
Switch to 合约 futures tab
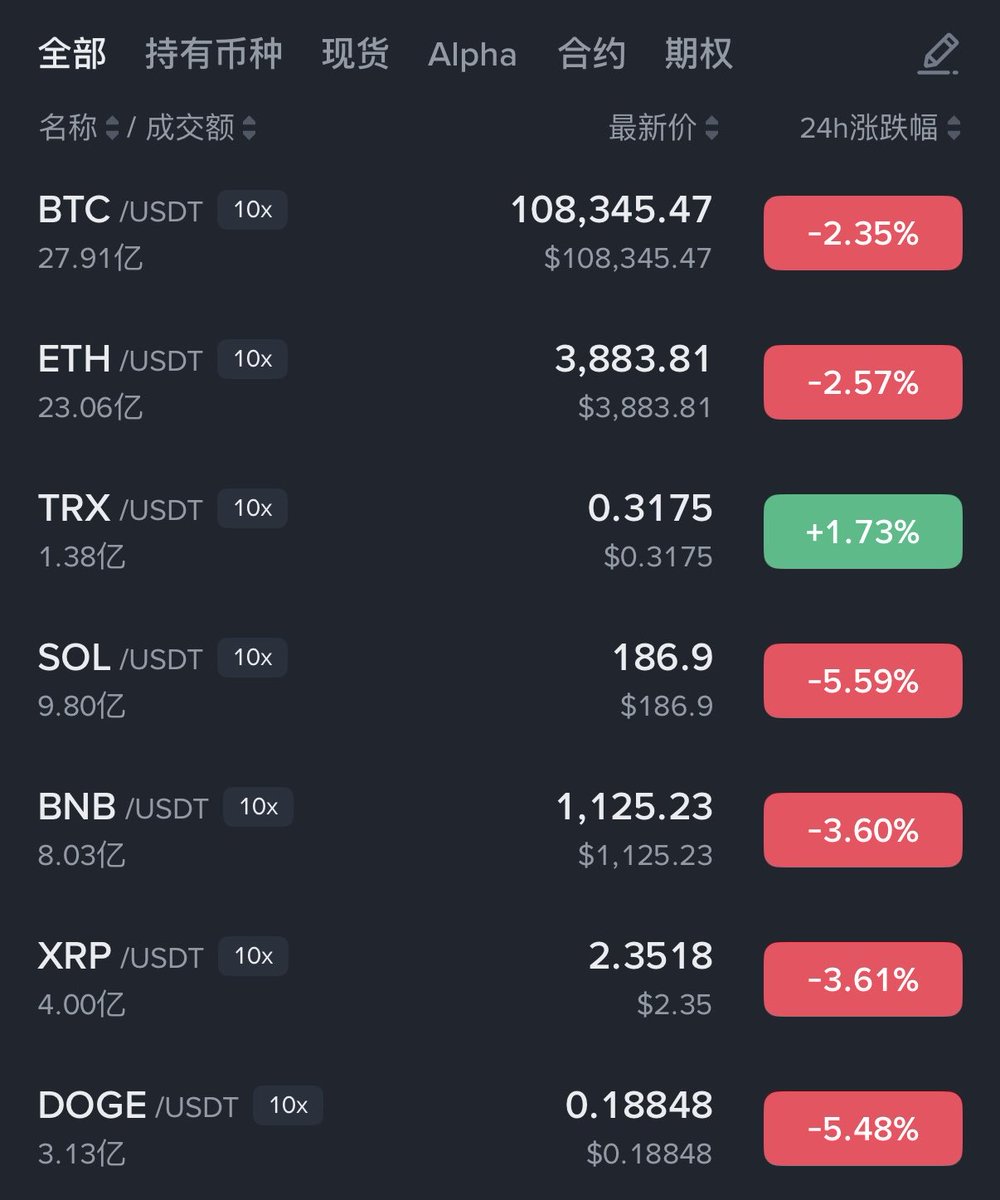(591, 54)
